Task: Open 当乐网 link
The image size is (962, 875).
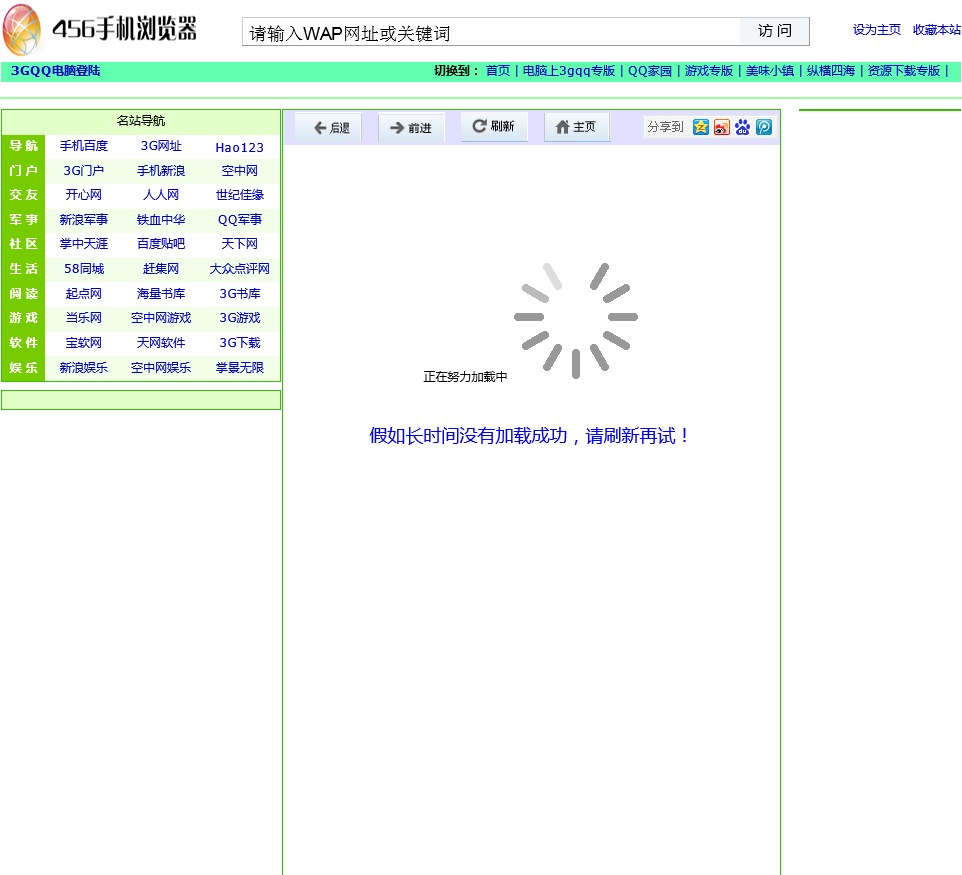Action: pos(83,318)
